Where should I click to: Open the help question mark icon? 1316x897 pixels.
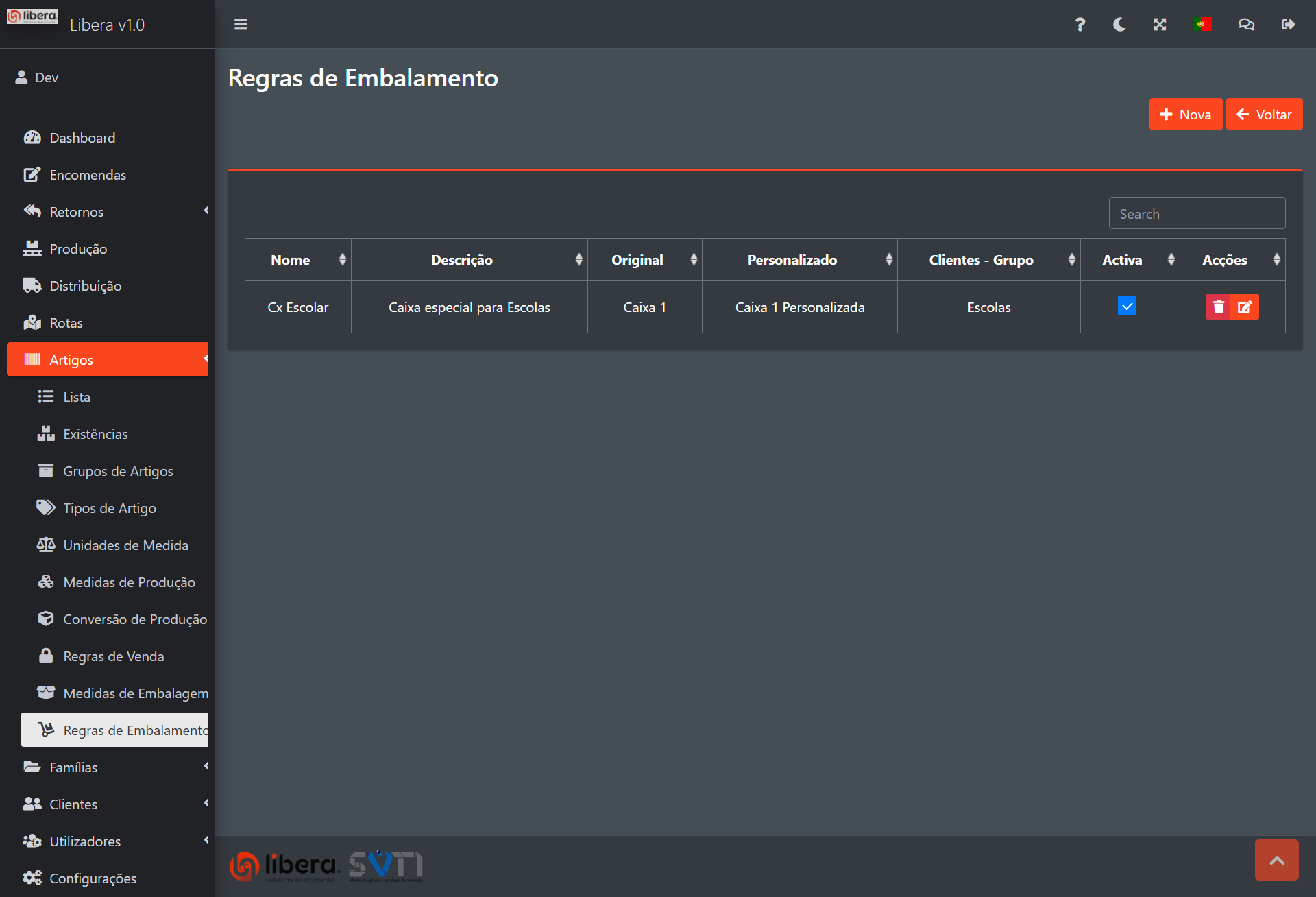coord(1080,25)
